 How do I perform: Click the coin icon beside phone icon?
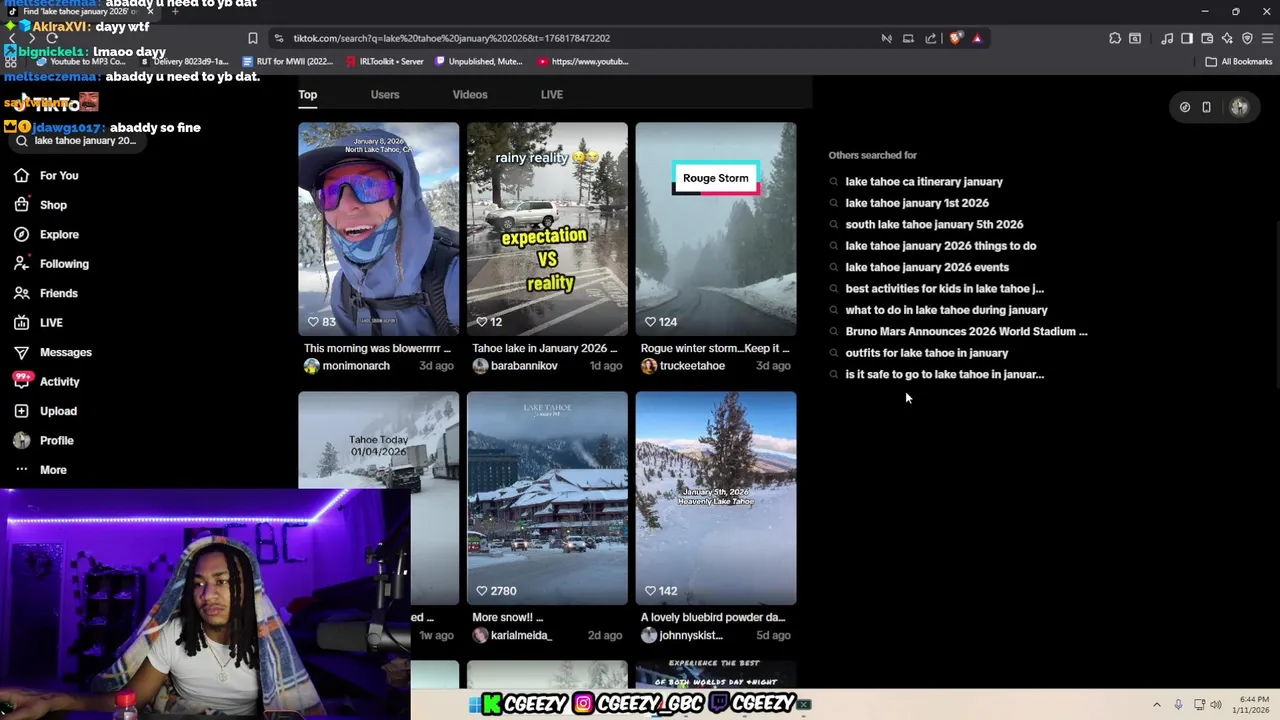[1185, 107]
